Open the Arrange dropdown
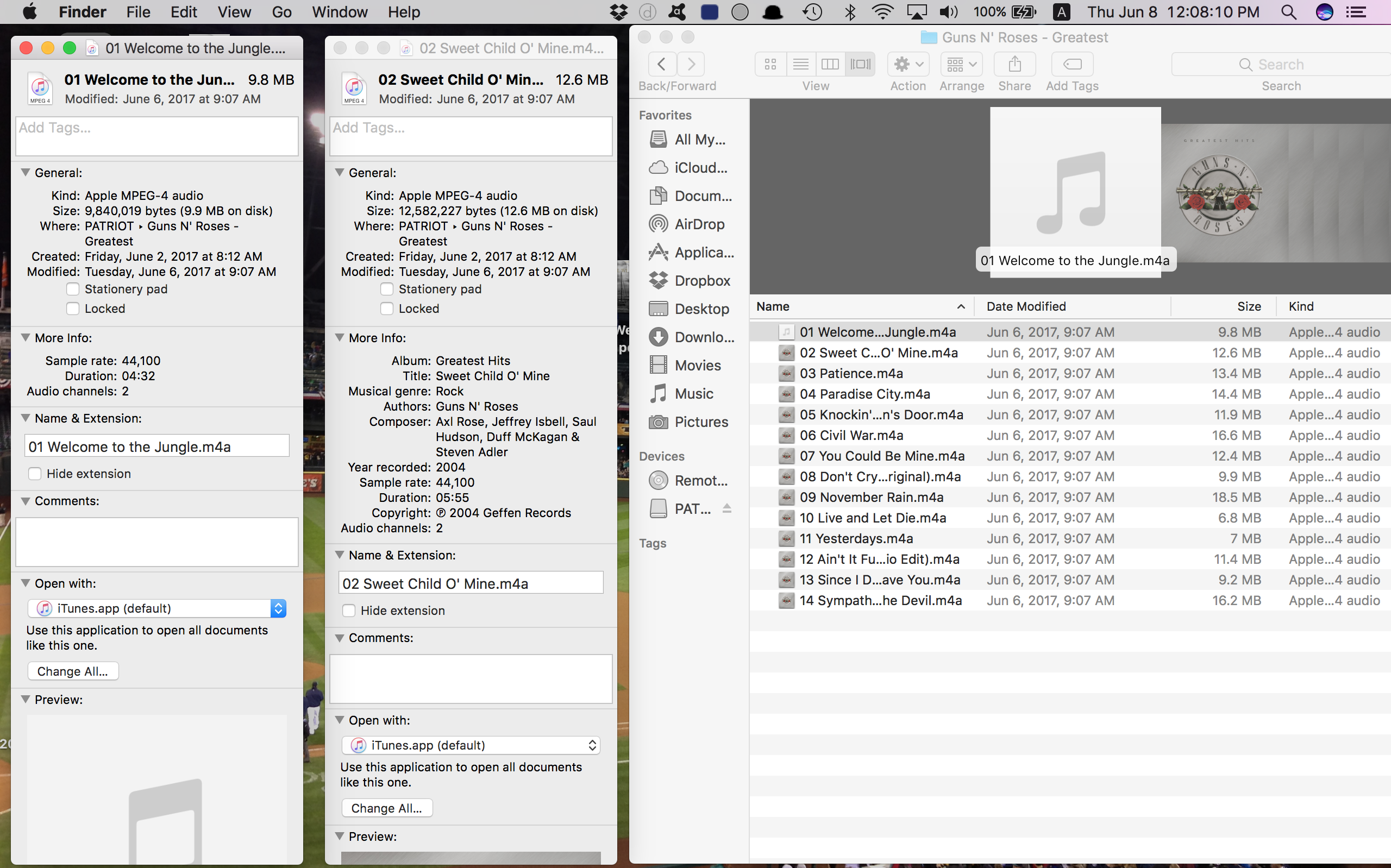The width and height of the screenshot is (1391, 868). pyautogui.click(x=962, y=64)
